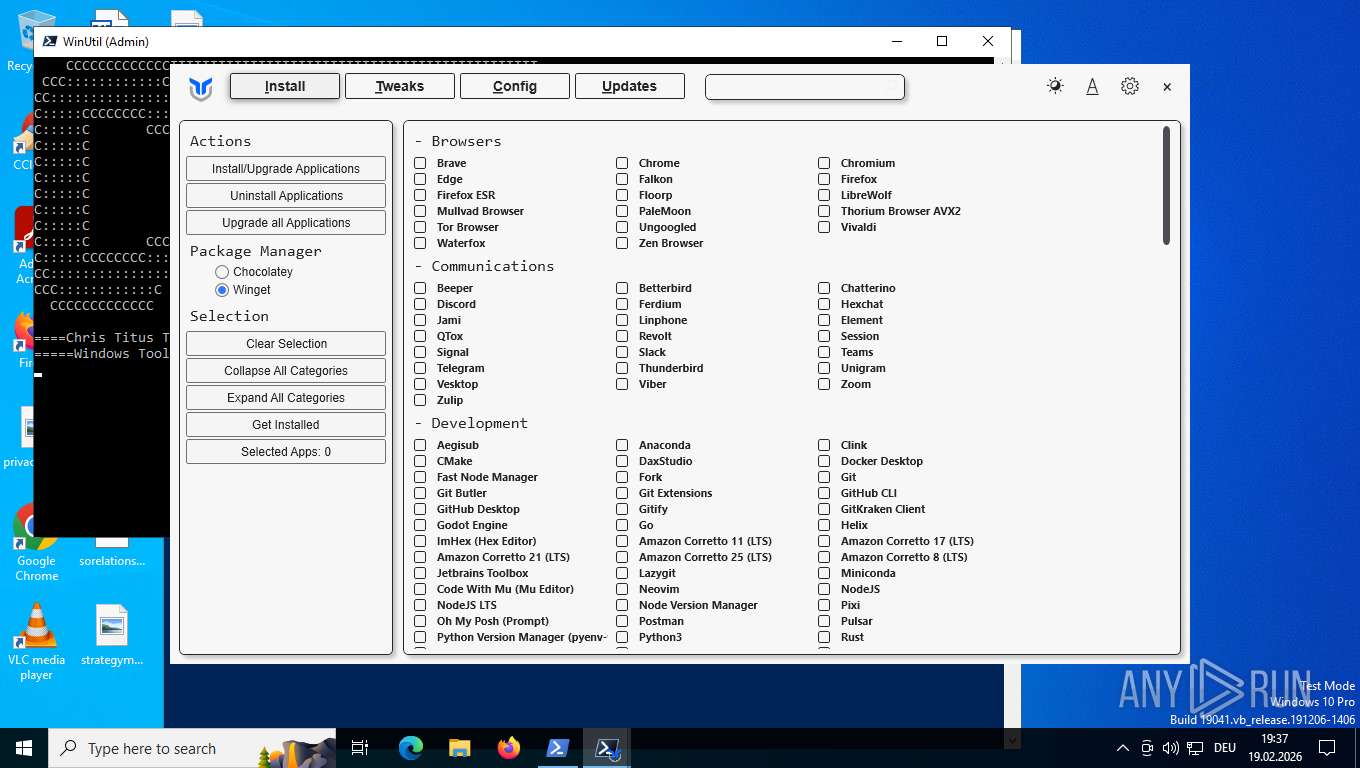Check the Chrome checkbox

(622, 163)
